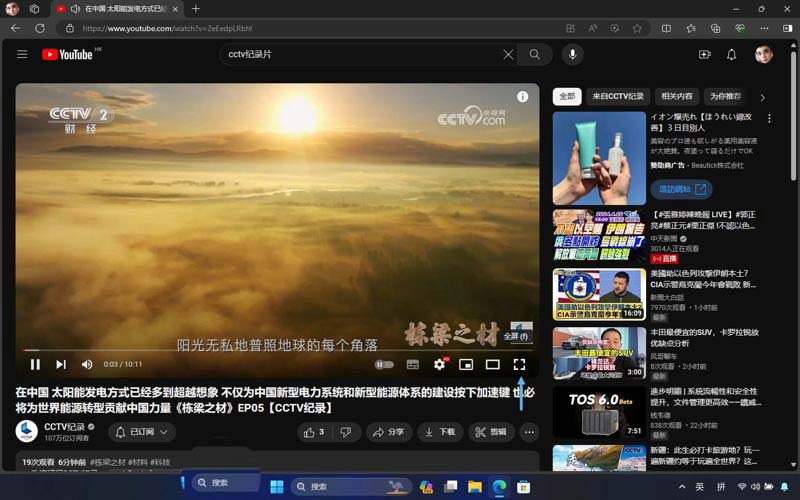Open more actions menu below video

click(529, 432)
